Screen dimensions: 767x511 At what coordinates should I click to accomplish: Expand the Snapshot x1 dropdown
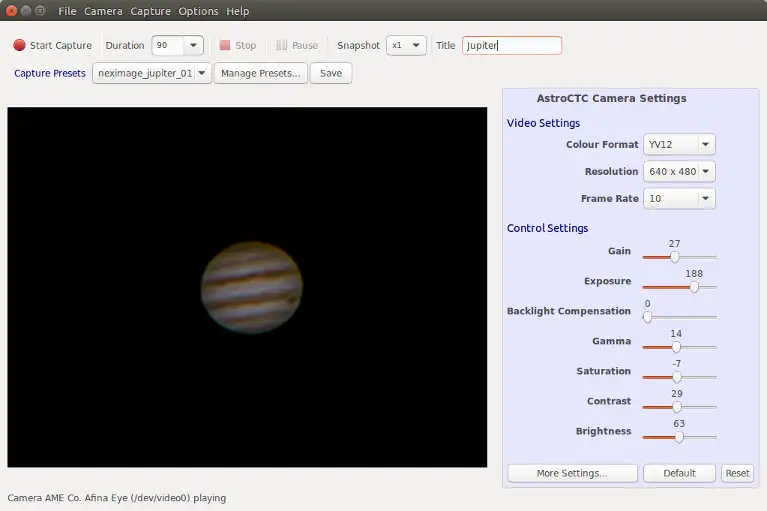click(x=416, y=45)
